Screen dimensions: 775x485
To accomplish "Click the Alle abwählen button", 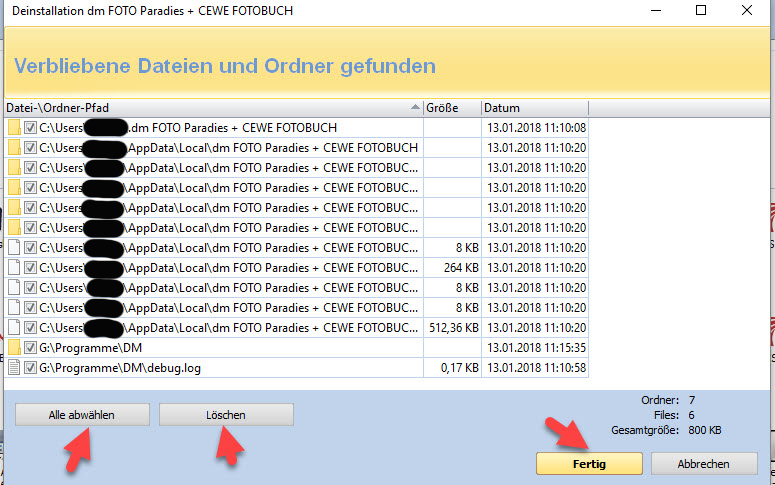I will coord(82,415).
